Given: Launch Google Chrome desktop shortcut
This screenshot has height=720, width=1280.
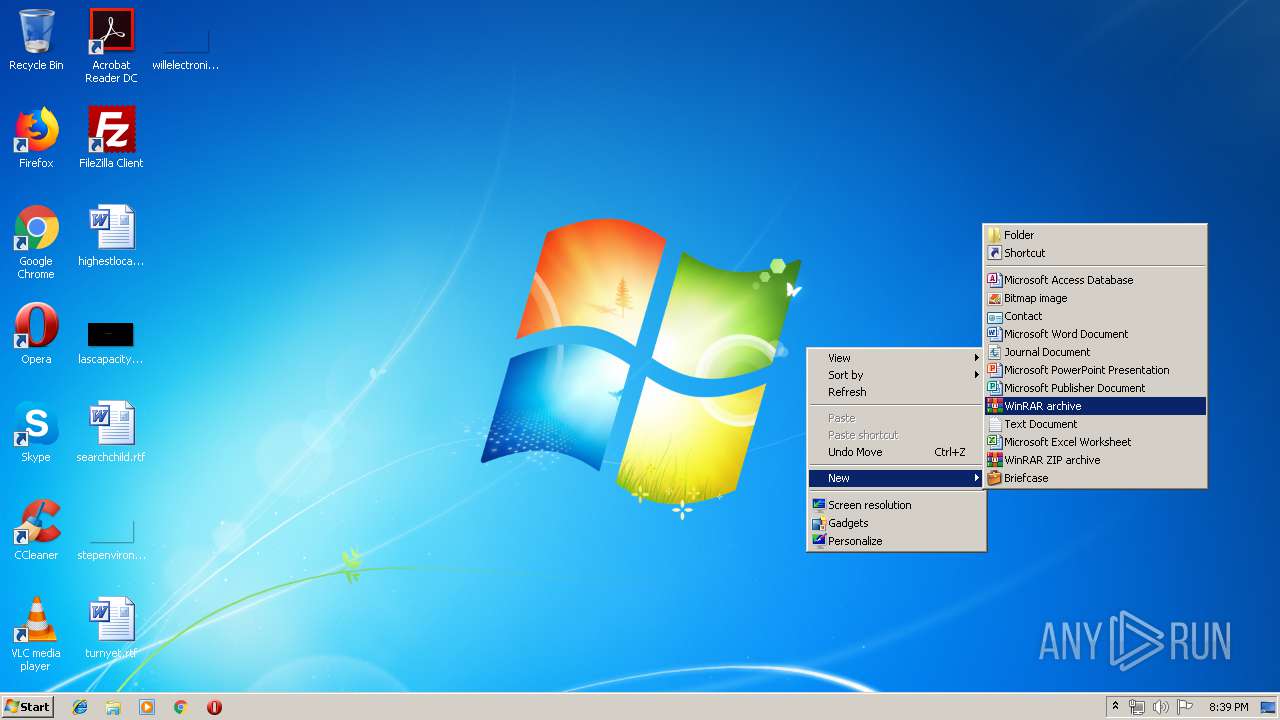Looking at the screenshot, I should [x=36, y=242].
